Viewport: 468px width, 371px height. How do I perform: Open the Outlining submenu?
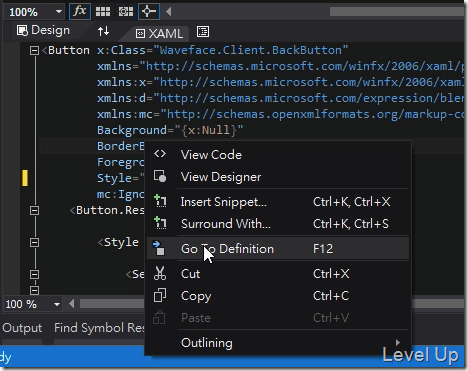[x=278, y=343]
